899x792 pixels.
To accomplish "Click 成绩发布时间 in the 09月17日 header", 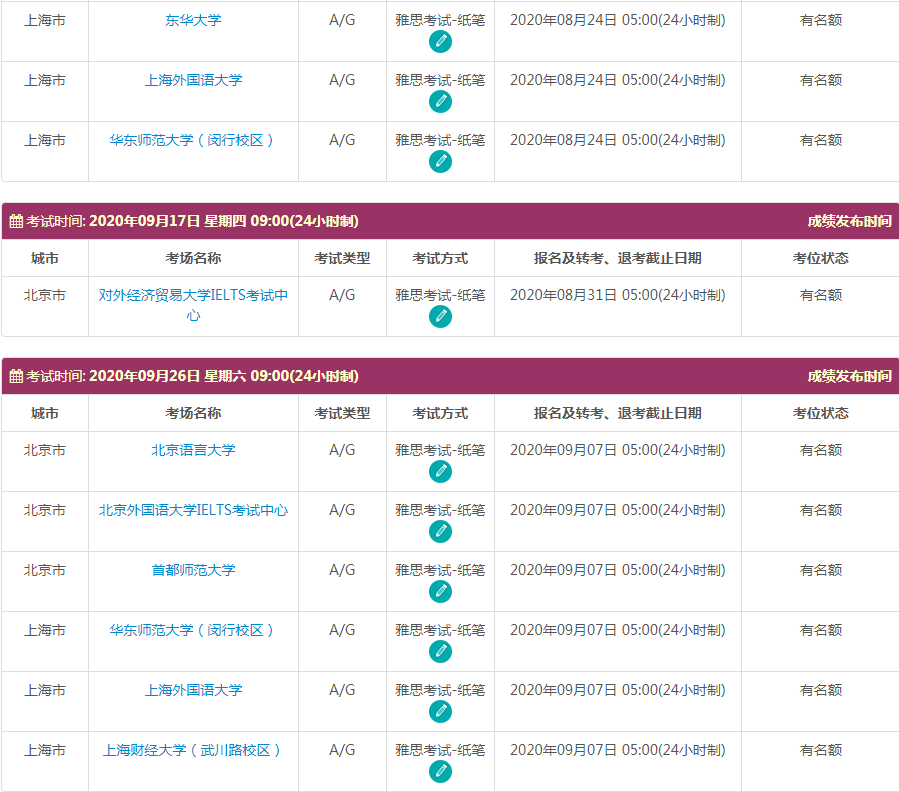I will tap(849, 222).
